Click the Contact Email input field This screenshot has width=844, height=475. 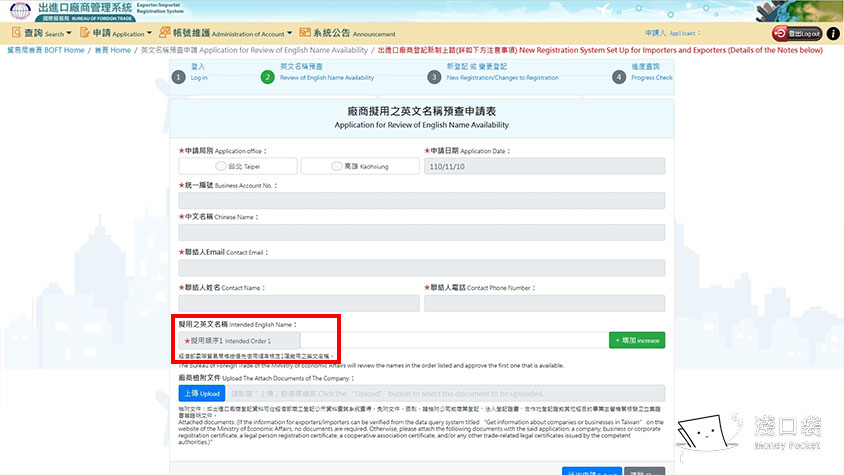tap(421, 268)
